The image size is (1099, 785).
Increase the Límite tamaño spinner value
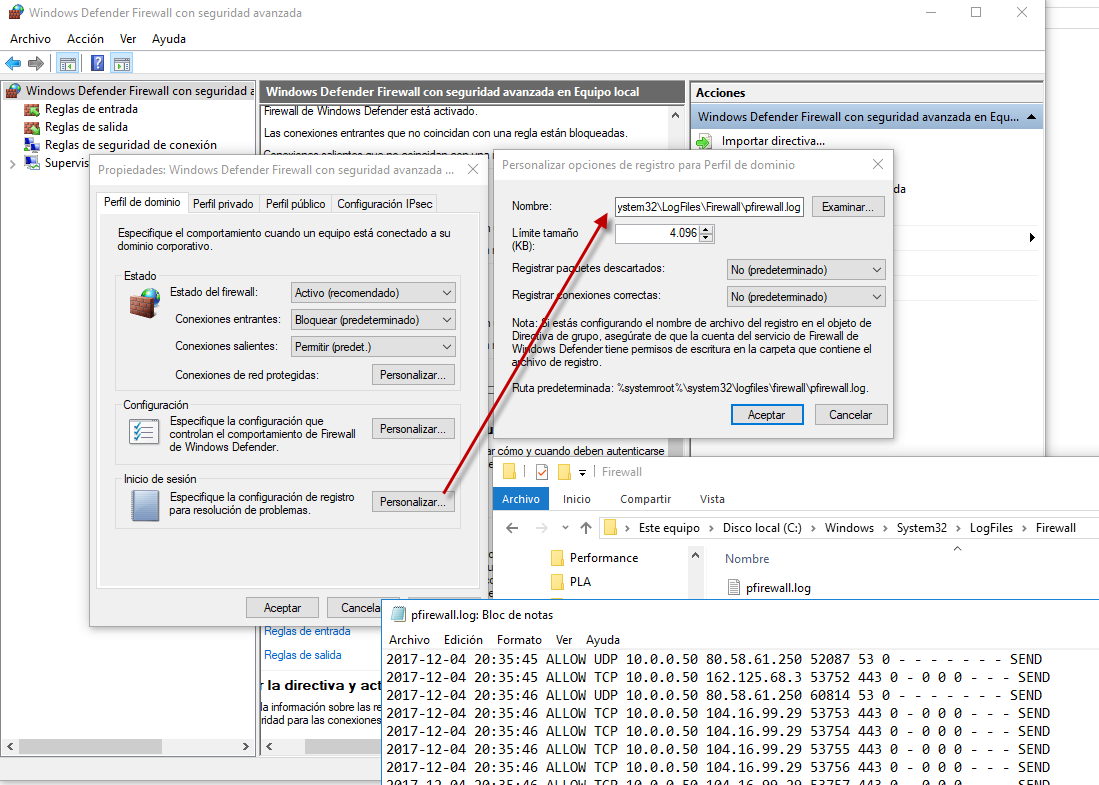pyautogui.click(x=706, y=230)
